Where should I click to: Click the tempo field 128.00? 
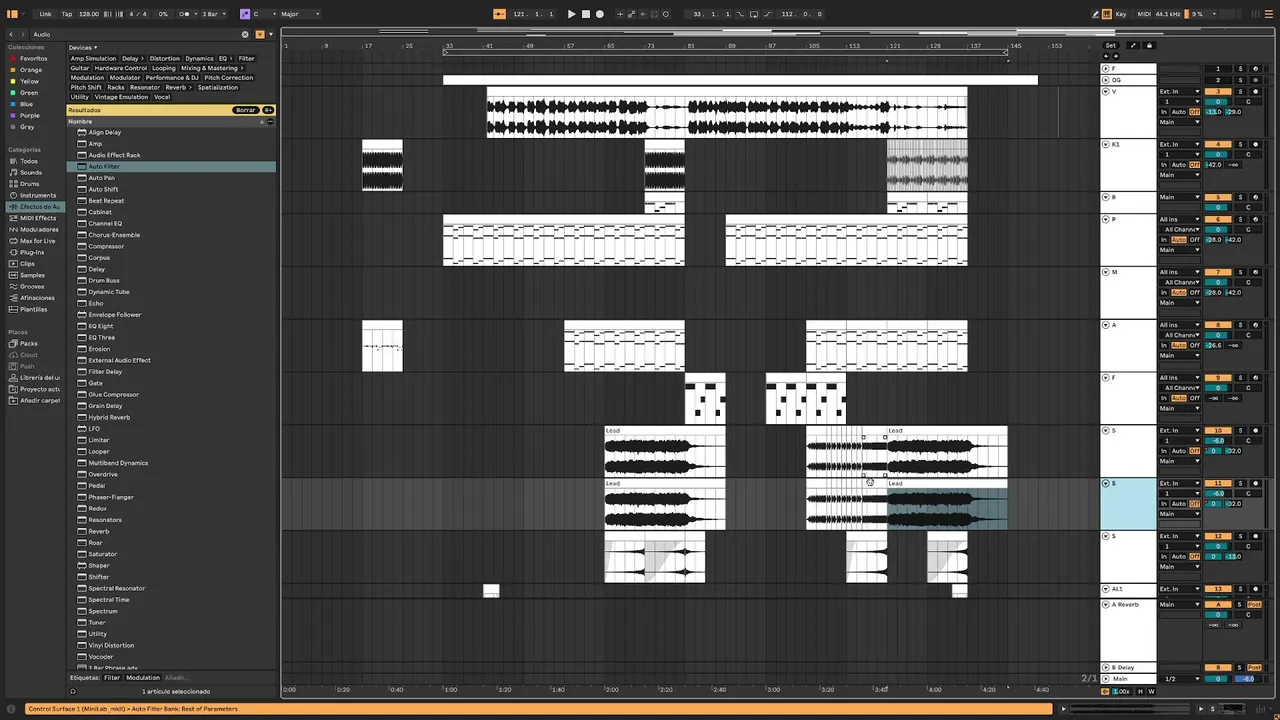89,14
